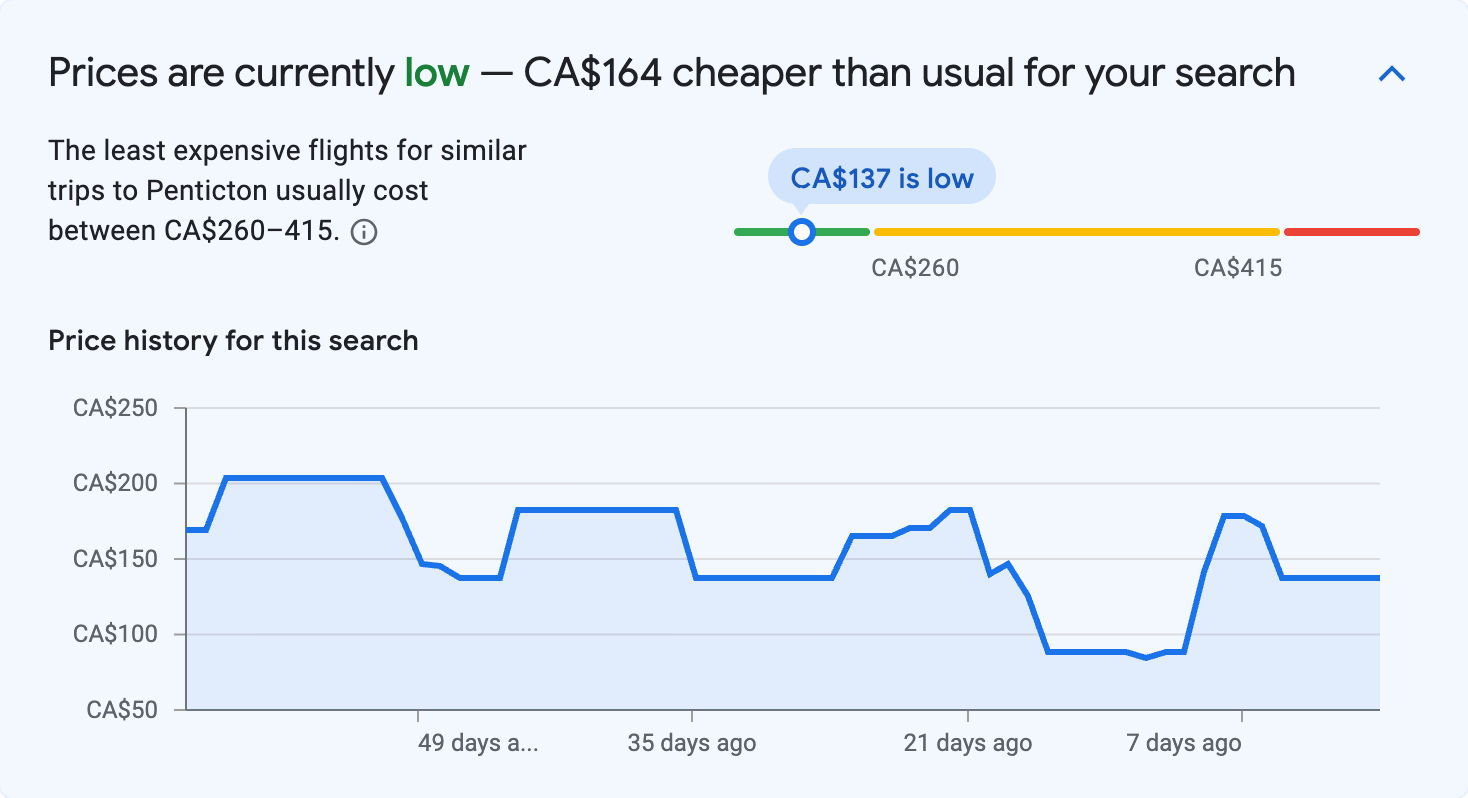Collapse the price insights panel chevron
This screenshot has width=1468, height=798.
(x=1392, y=74)
